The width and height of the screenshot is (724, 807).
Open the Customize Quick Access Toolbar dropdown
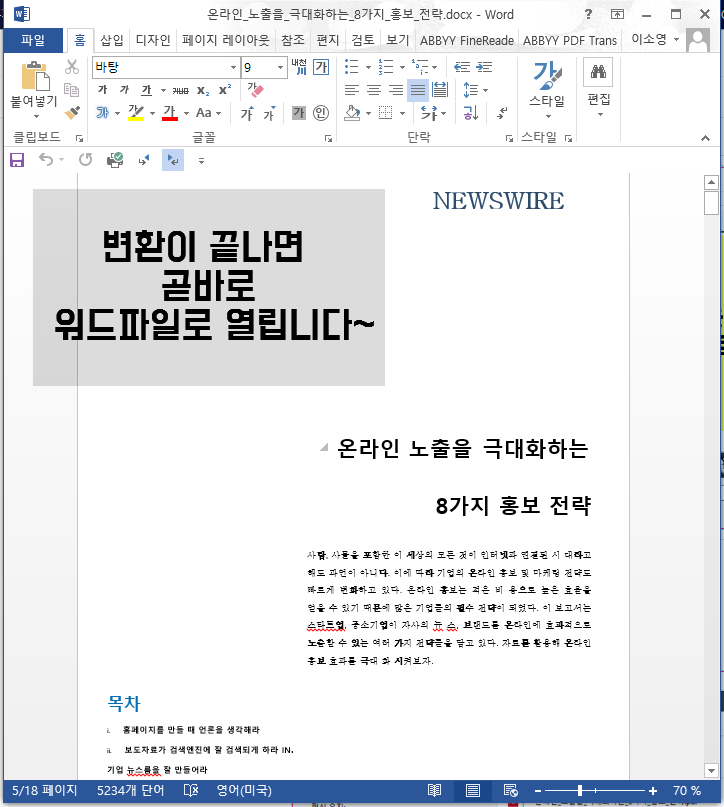(201, 161)
